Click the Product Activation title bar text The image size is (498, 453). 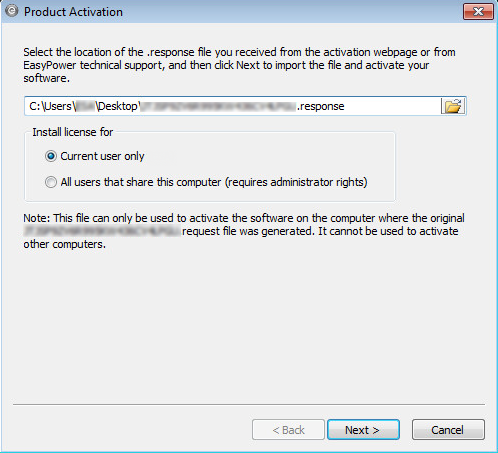(x=73, y=12)
